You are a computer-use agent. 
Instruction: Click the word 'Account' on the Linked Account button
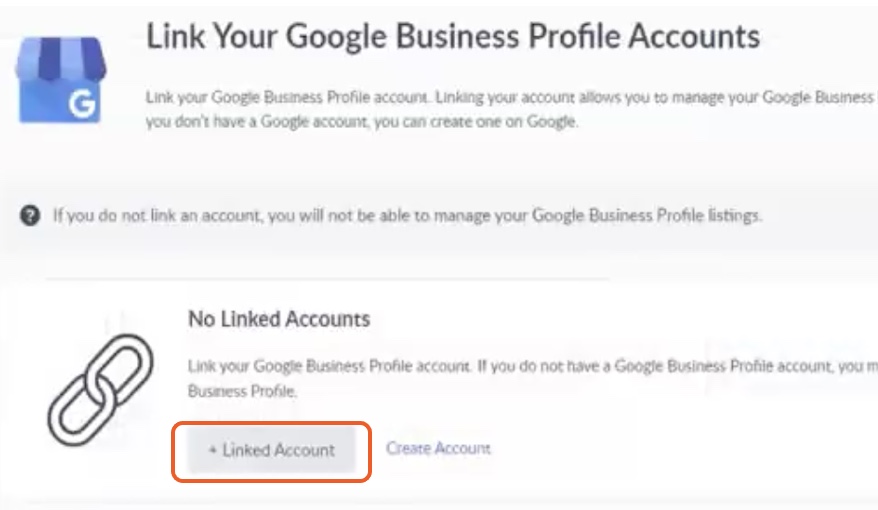tap(304, 450)
